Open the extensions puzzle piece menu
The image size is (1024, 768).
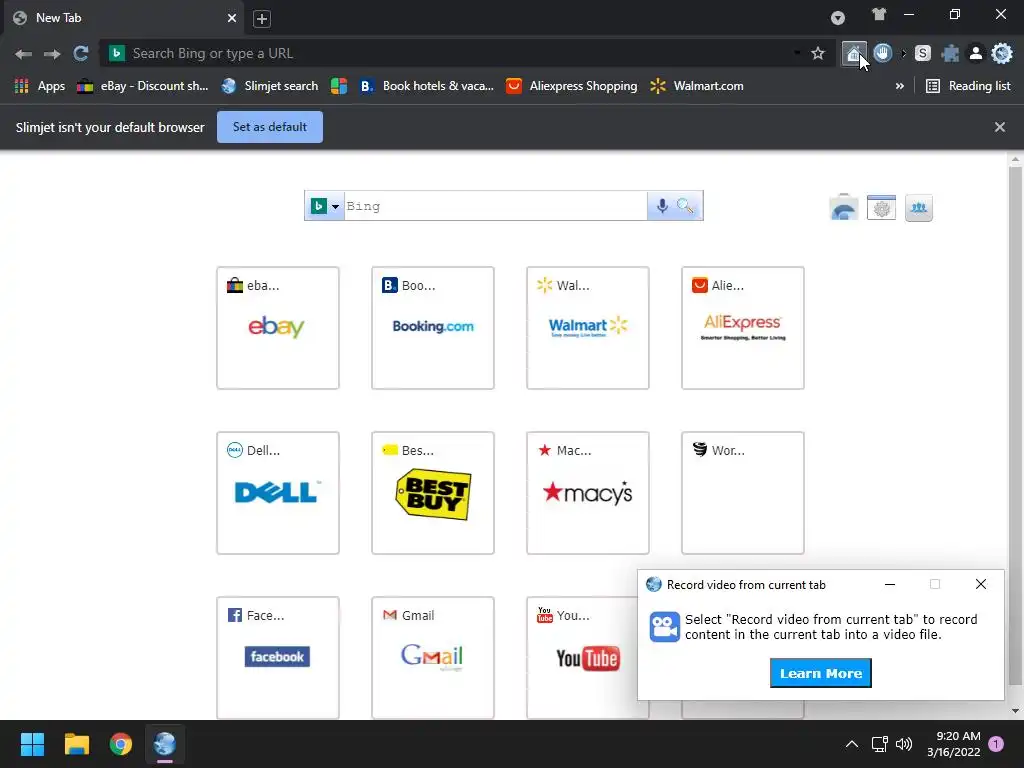pyautogui.click(x=950, y=54)
